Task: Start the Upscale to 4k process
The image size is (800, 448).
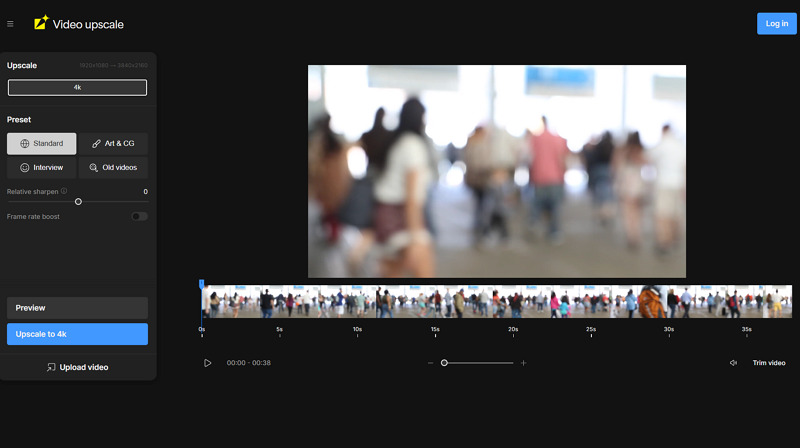Action: click(x=77, y=334)
